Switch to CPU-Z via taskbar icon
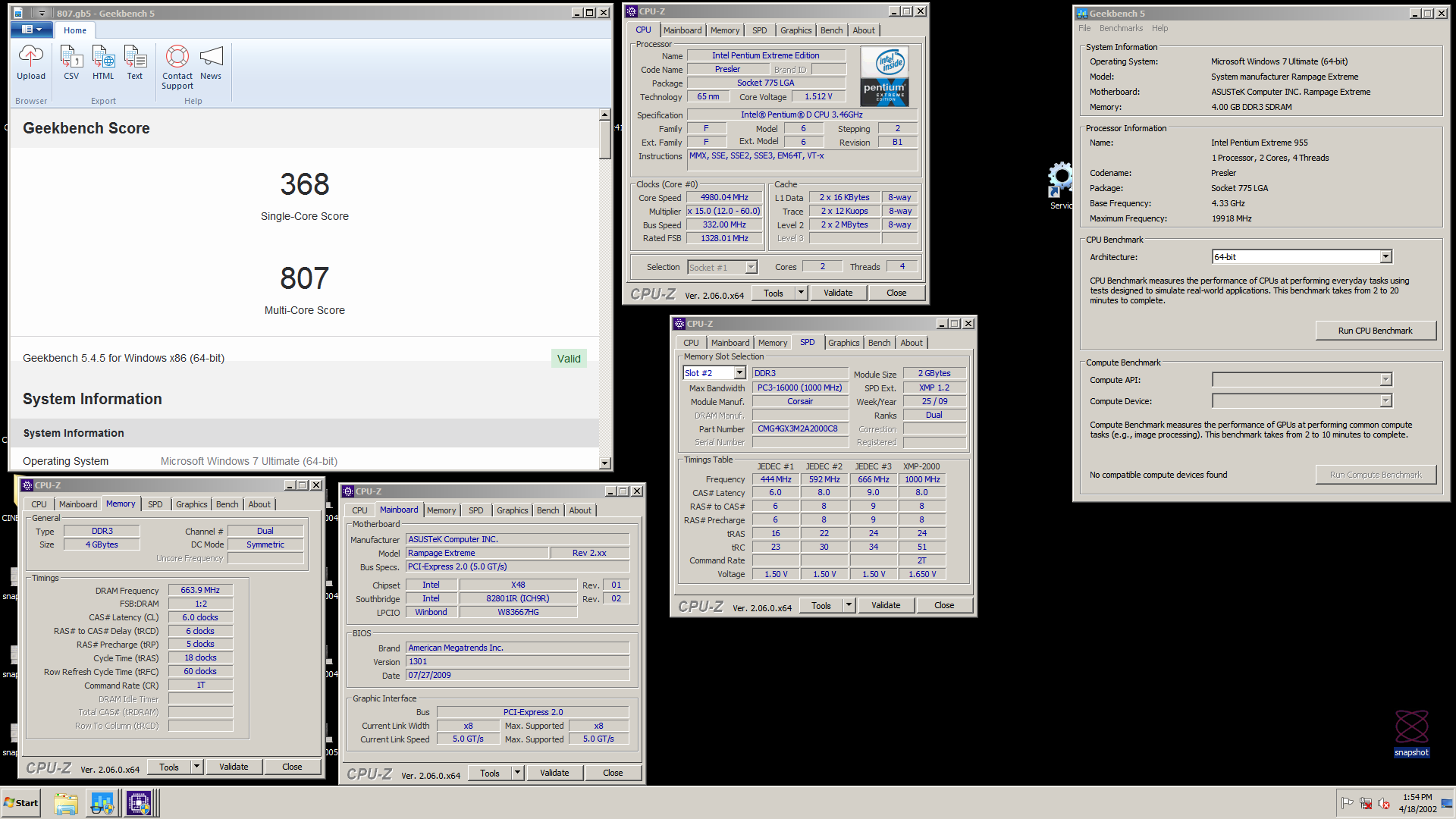 [x=139, y=803]
